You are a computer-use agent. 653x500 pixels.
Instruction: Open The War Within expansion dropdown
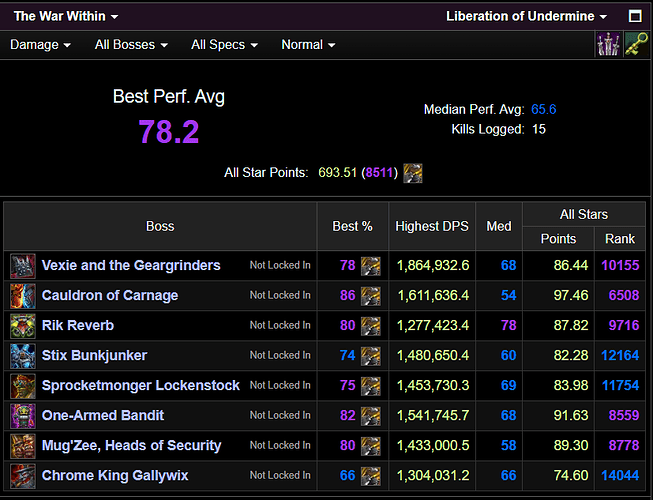tap(66, 16)
